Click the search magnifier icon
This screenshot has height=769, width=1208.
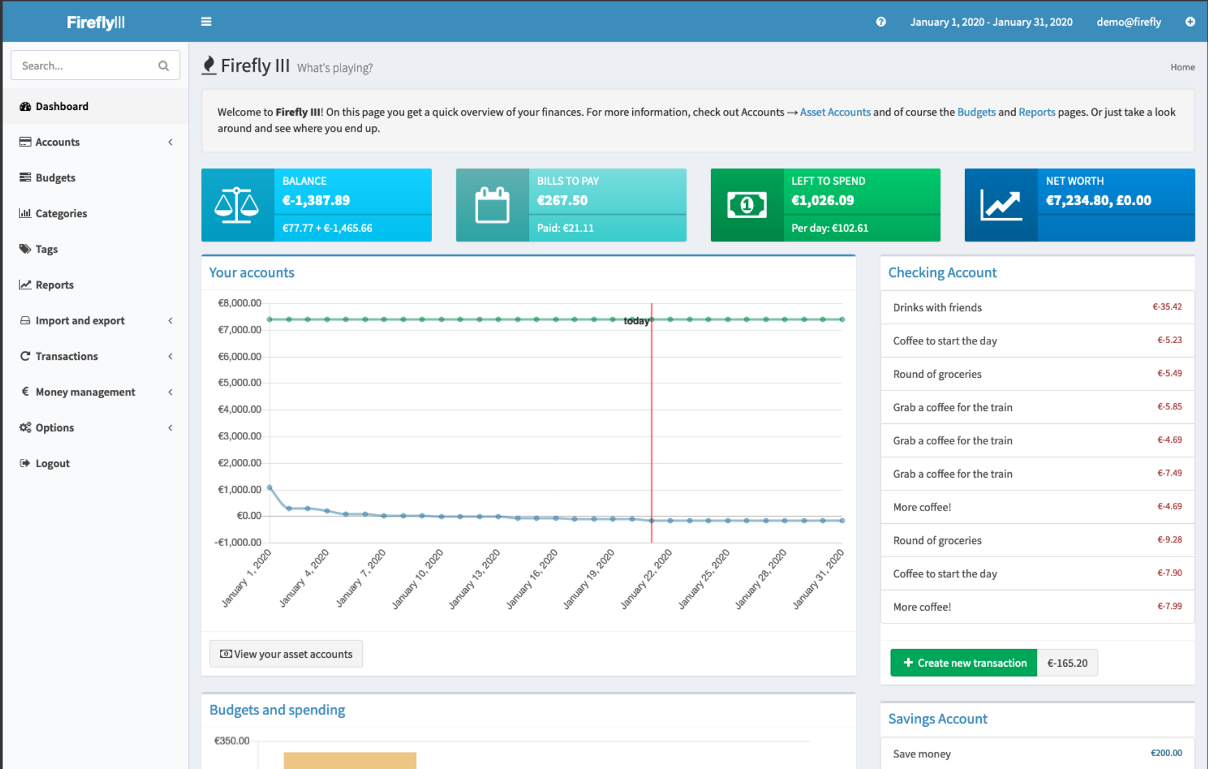(164, 66)
